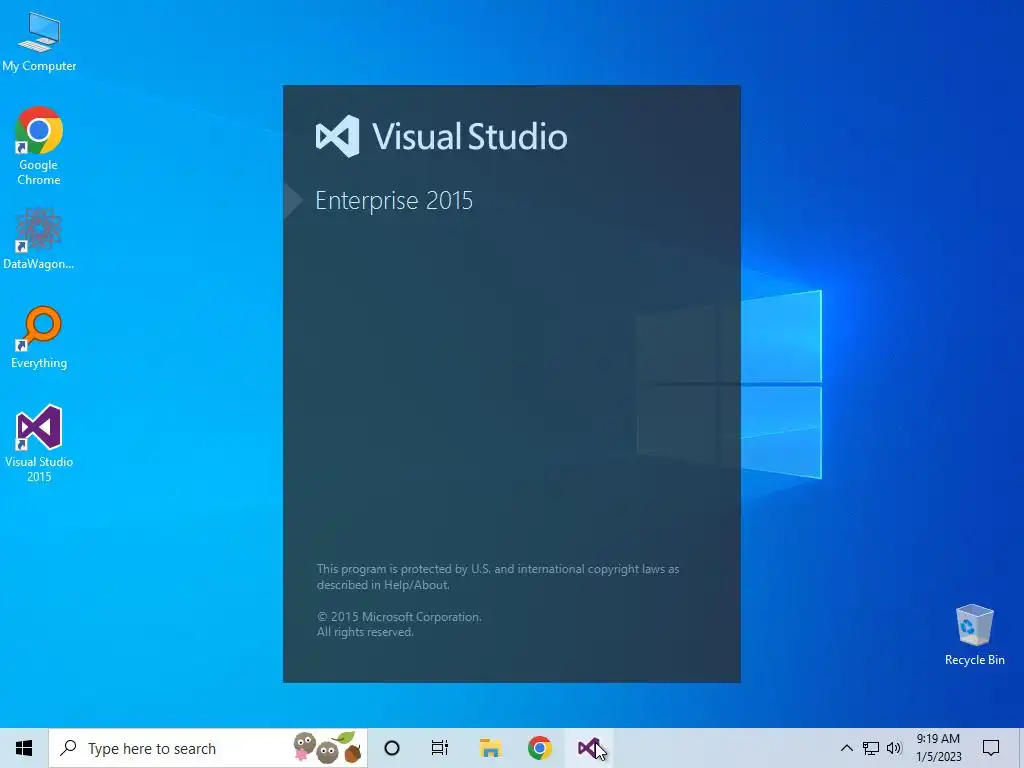Select the DataWagon desktop shortcut
This screenshot has width=1024, height=768.
[x=39, y=239]
